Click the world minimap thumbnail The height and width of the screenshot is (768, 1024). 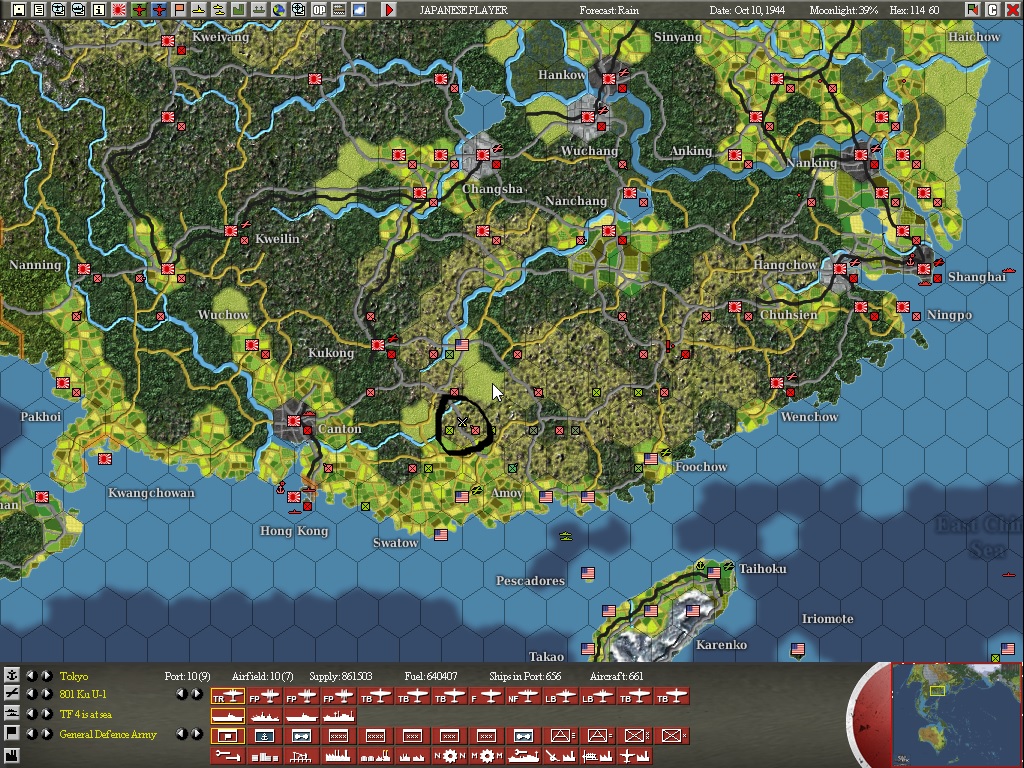[955, 714]
